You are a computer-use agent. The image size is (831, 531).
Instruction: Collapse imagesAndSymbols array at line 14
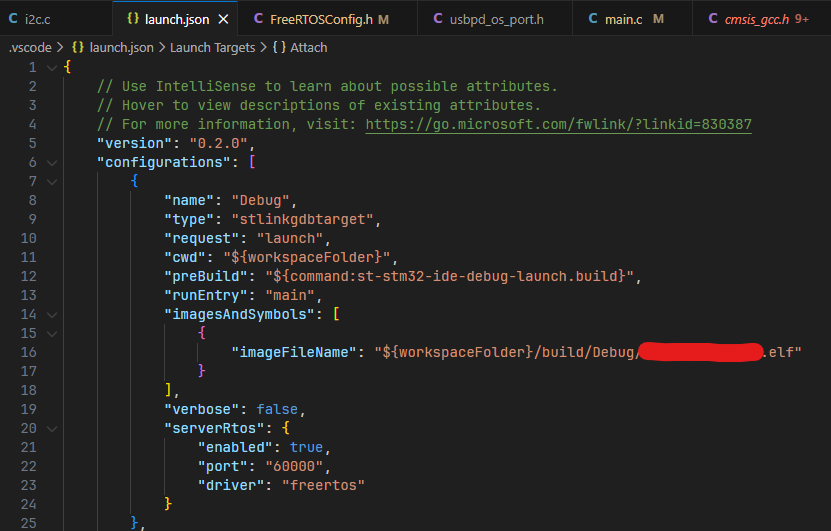pyautogui.click(x=52, y=315)
